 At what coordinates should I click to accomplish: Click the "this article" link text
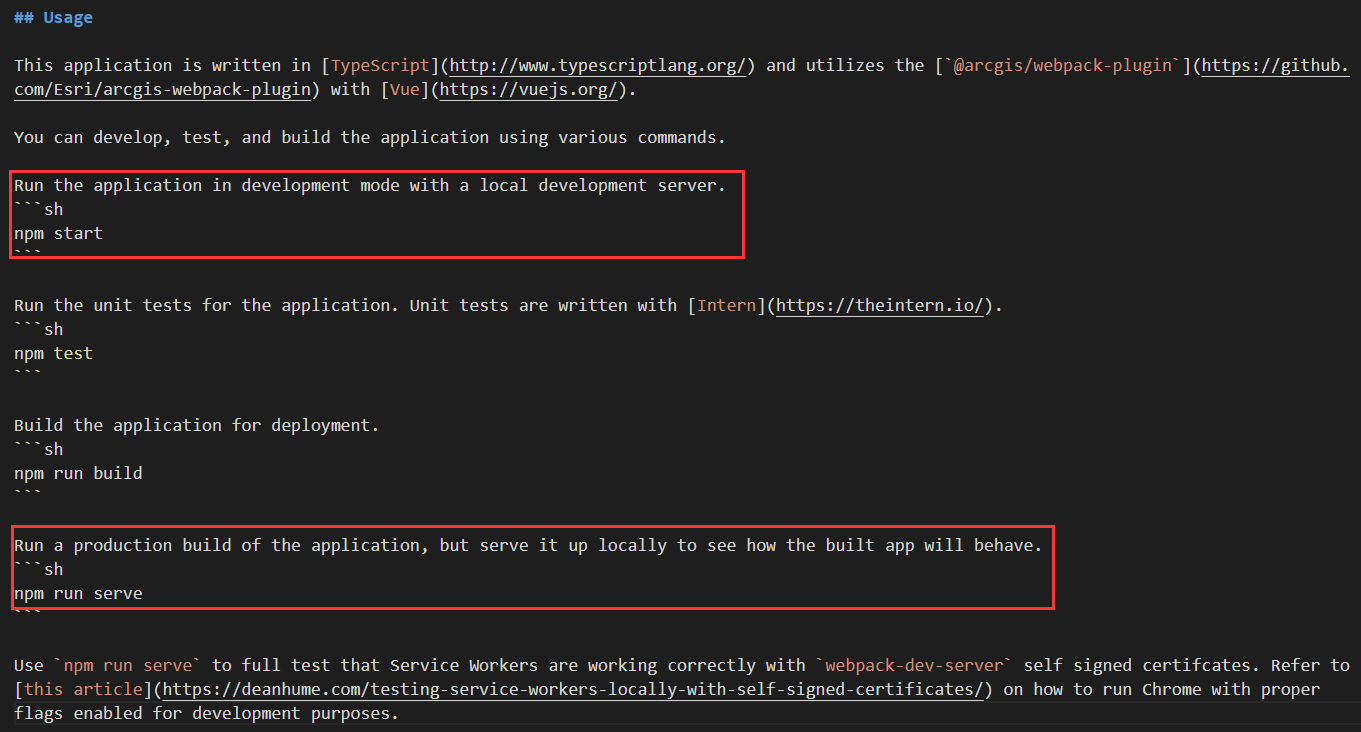pyautogui.click(x=83, y=689)
